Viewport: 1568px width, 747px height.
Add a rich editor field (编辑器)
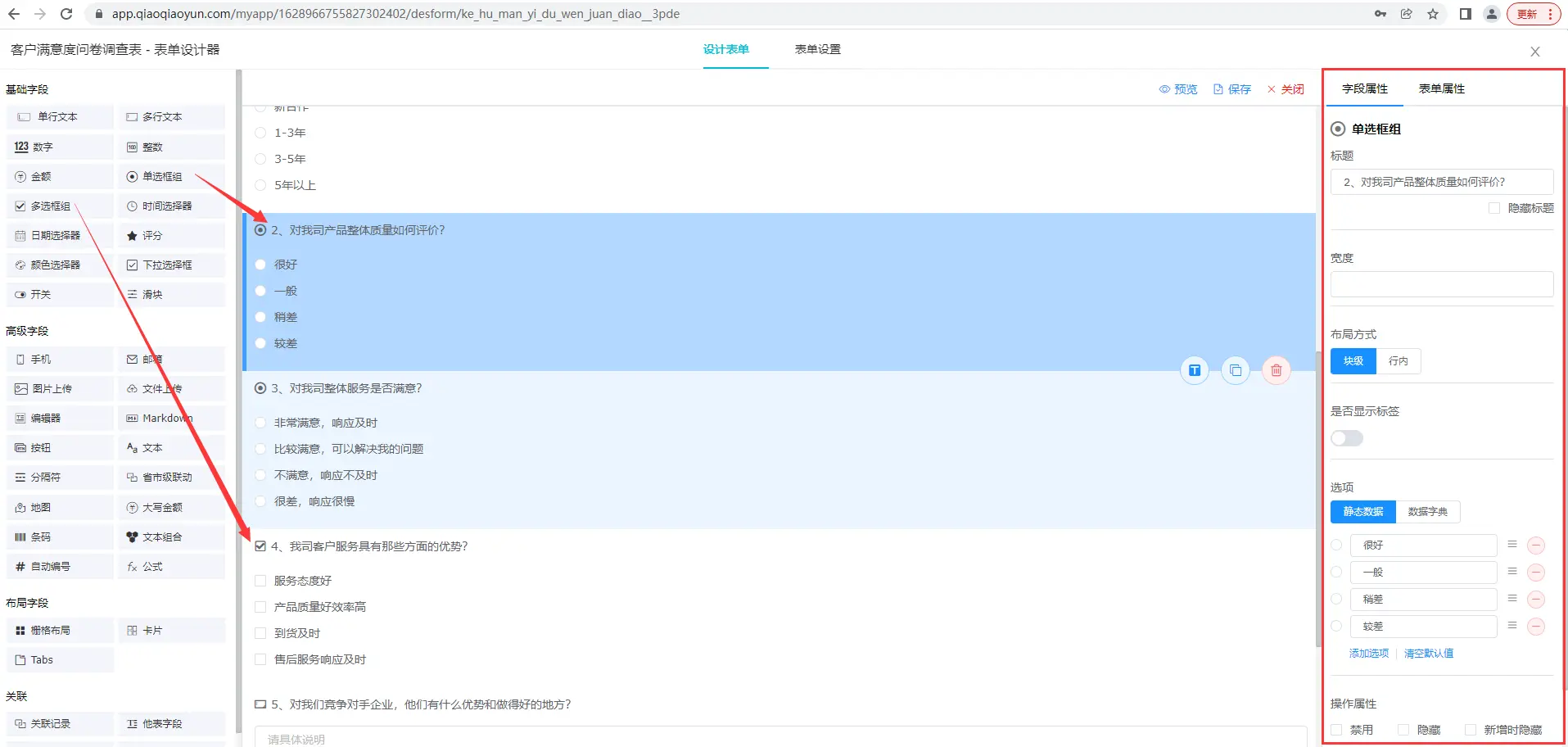pyautogui.click(x=60, y=418)
